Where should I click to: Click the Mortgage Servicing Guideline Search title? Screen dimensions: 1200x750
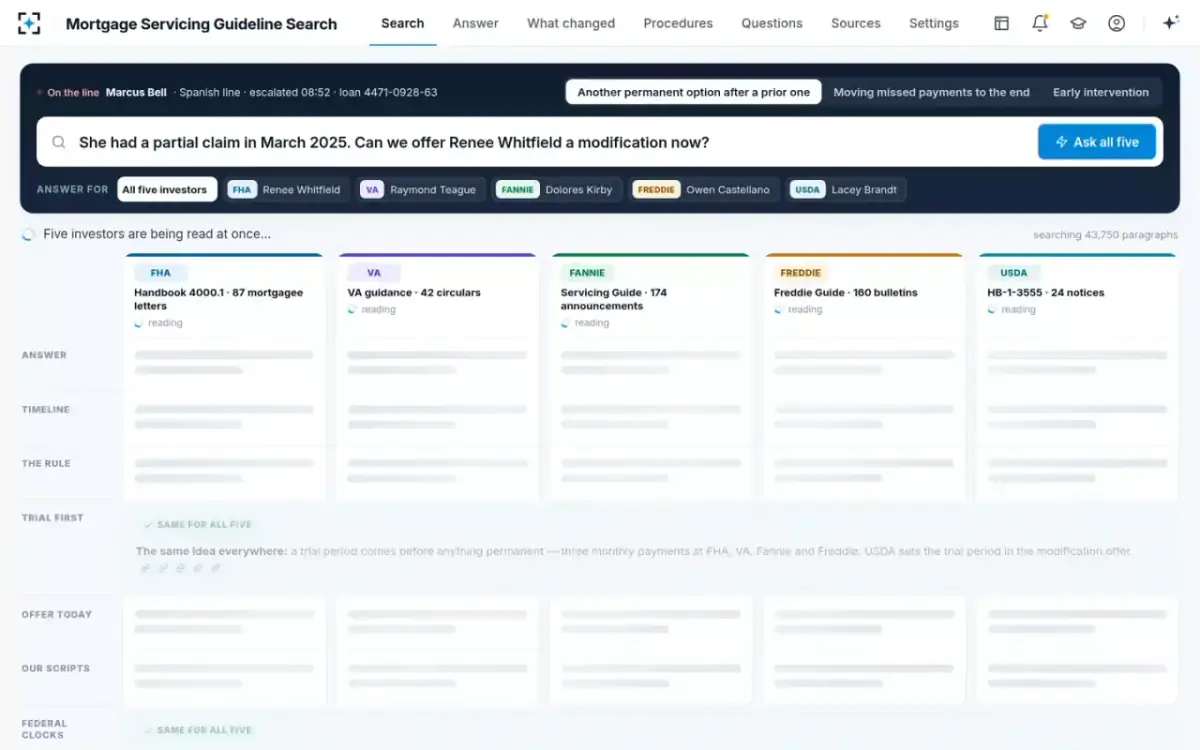tap(201, 24)
